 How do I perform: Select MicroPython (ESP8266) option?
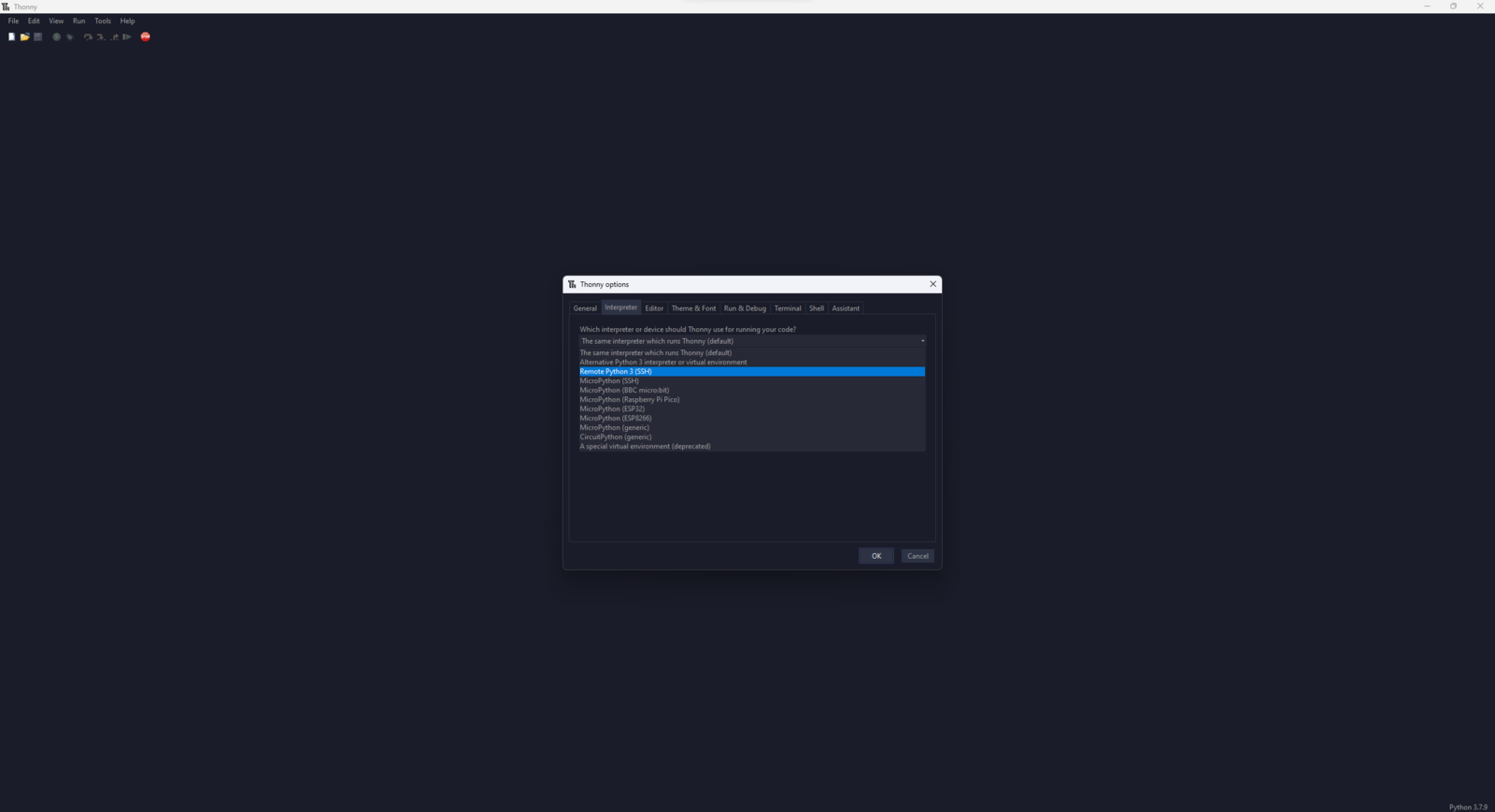pos(752,419)
